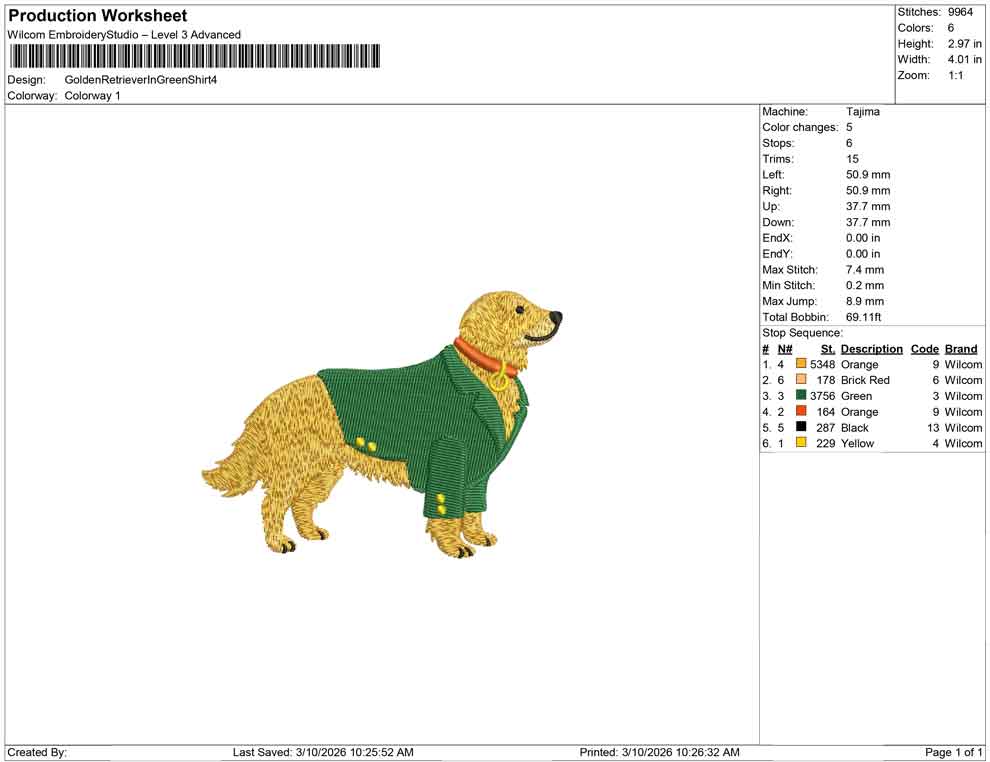990x762 pixels.
Task: Click the Description column header
Action: [871, 348]
